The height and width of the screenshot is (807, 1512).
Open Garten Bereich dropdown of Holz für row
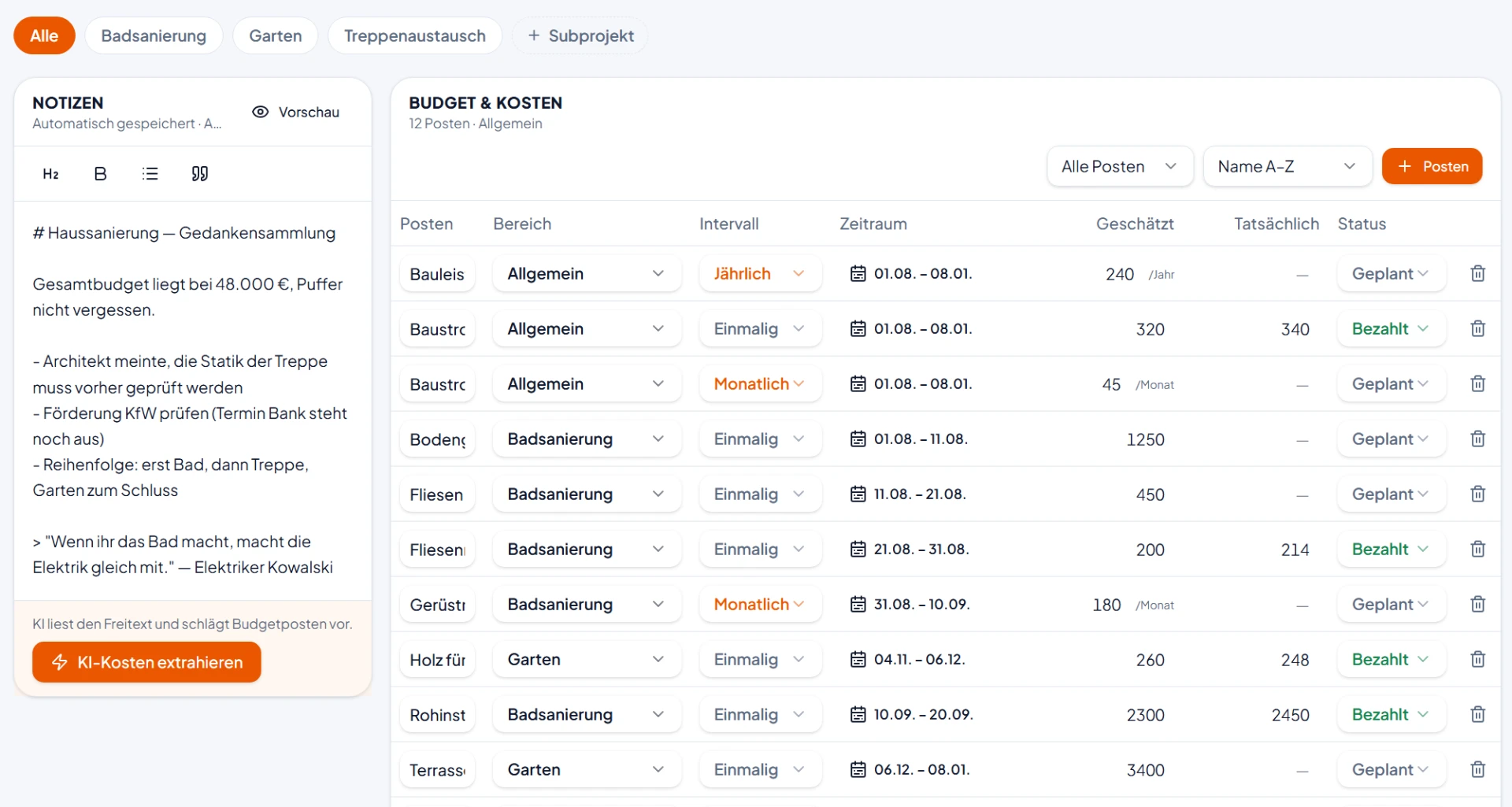click(587, 659)
